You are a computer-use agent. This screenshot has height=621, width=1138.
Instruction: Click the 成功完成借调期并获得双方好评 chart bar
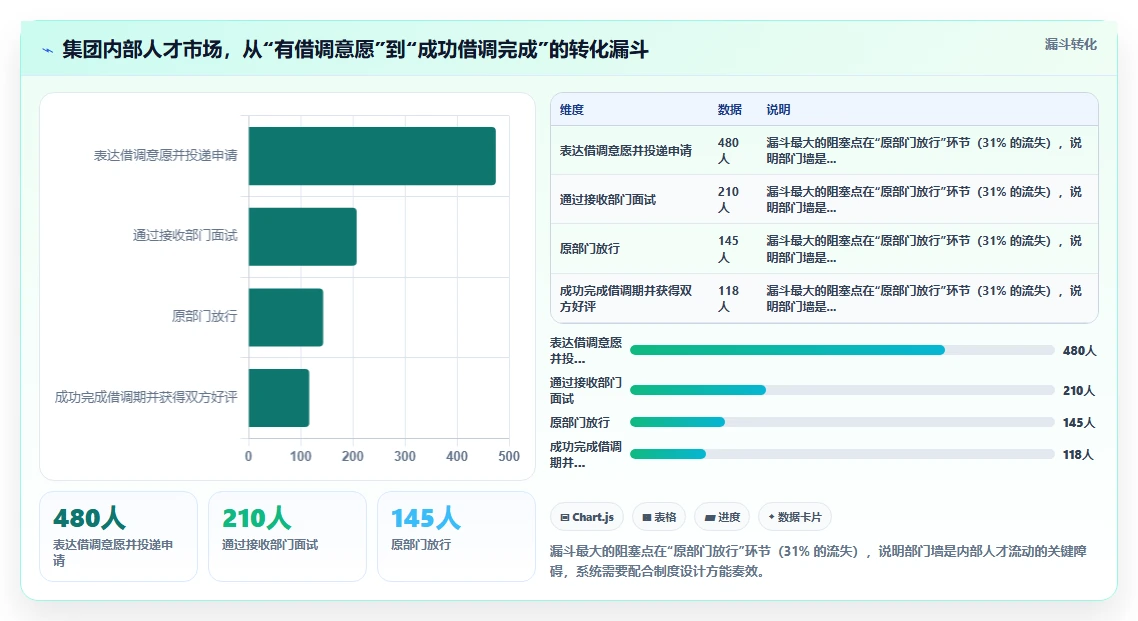[x=279, y=398]
